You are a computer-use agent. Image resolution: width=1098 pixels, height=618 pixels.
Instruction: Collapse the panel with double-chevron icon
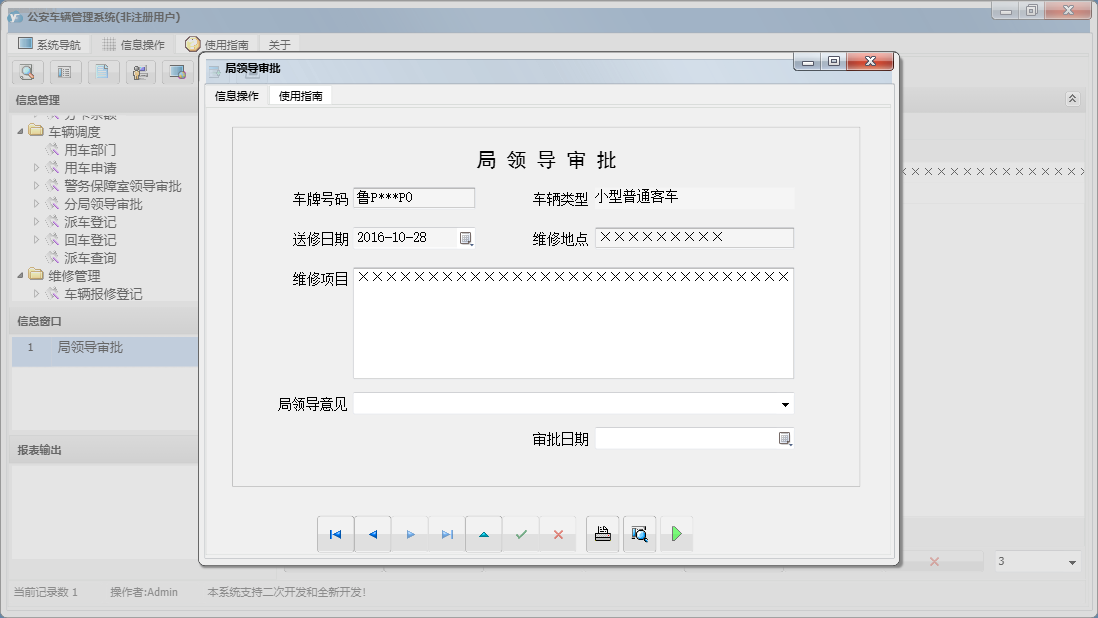1072,99
